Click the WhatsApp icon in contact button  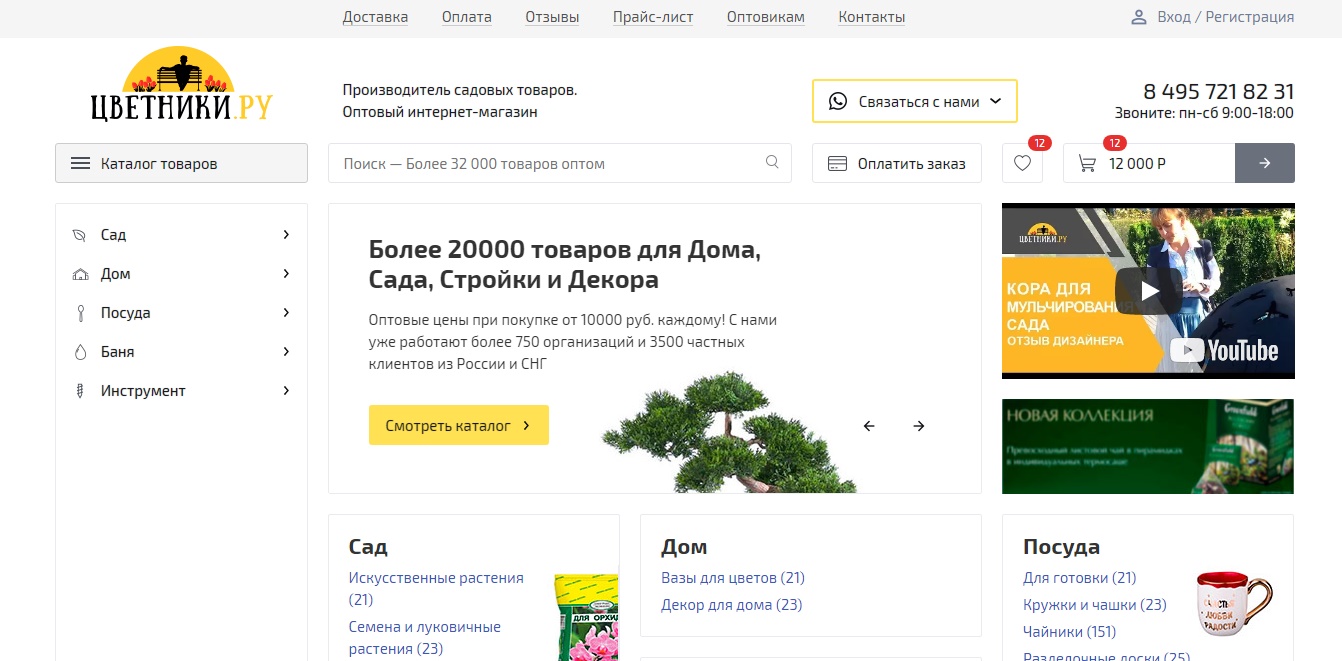tap(838, 101)
